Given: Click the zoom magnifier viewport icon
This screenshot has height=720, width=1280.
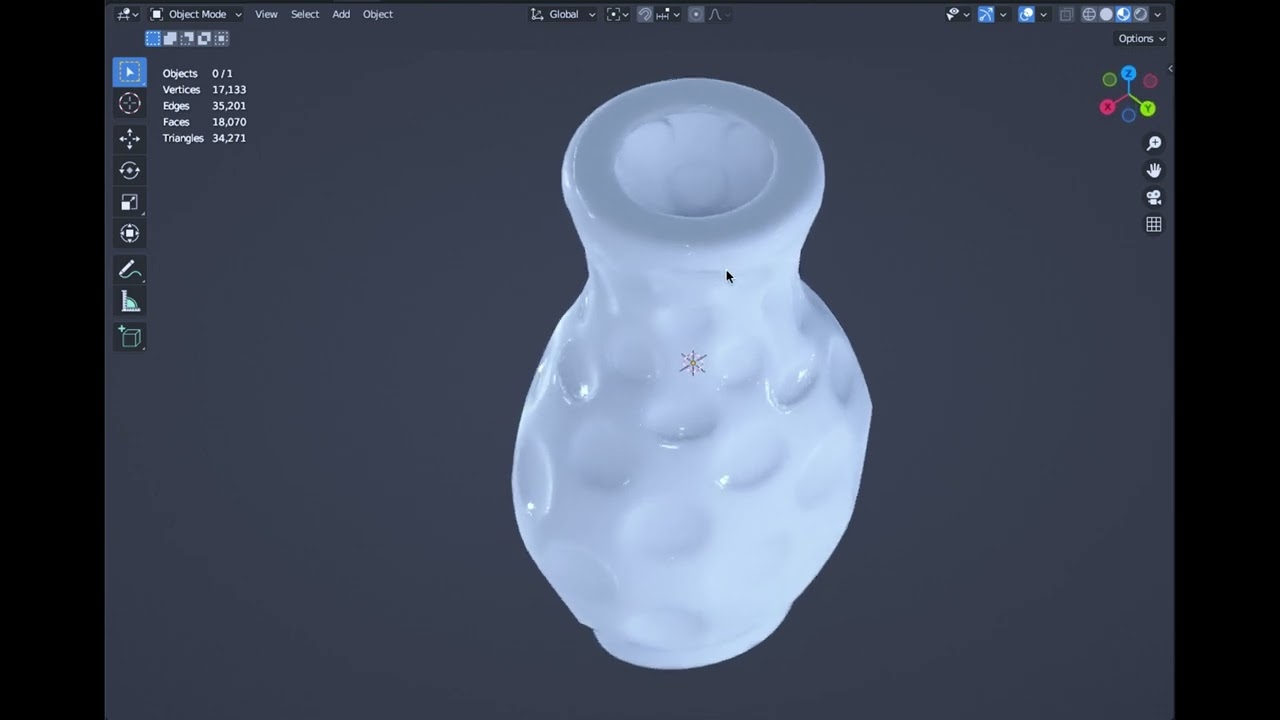Looking at the screenshot, I should click(x=1153, y=144).
